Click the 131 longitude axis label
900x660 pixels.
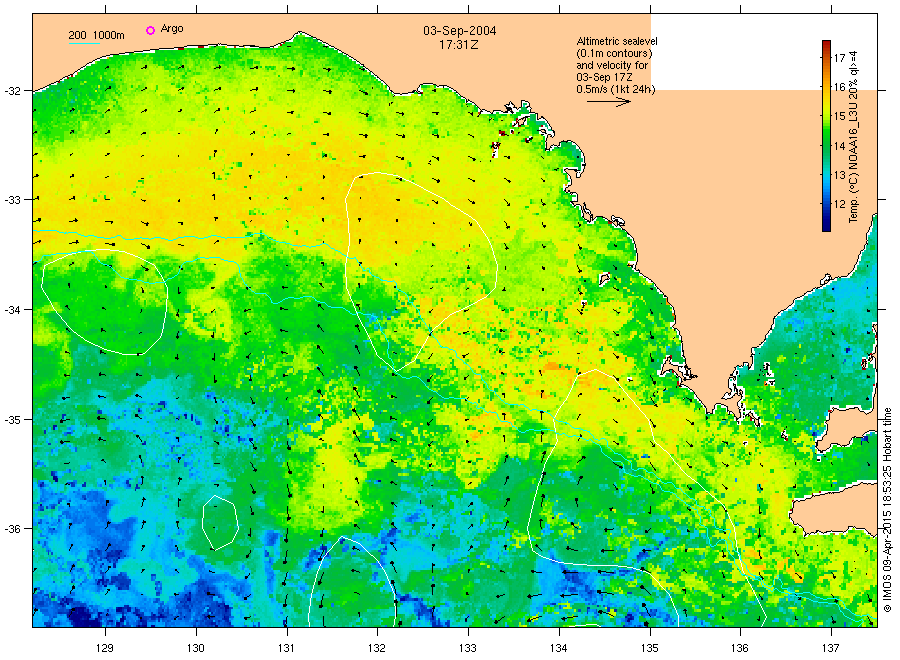point(286,649)
